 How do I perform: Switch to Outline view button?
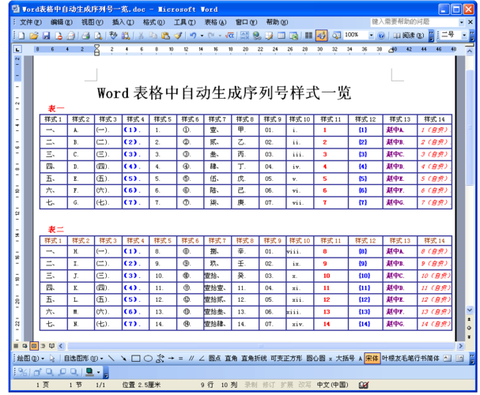(x=43, y=346)
